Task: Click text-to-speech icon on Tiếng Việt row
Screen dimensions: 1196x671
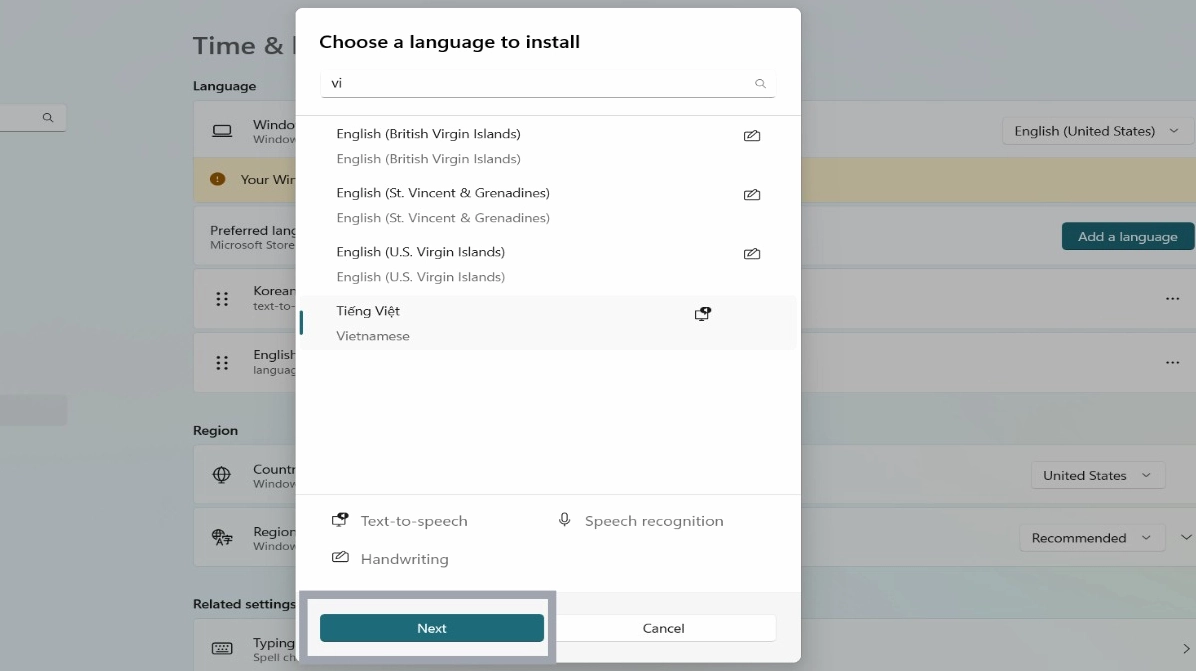Action: click(703, 314)
